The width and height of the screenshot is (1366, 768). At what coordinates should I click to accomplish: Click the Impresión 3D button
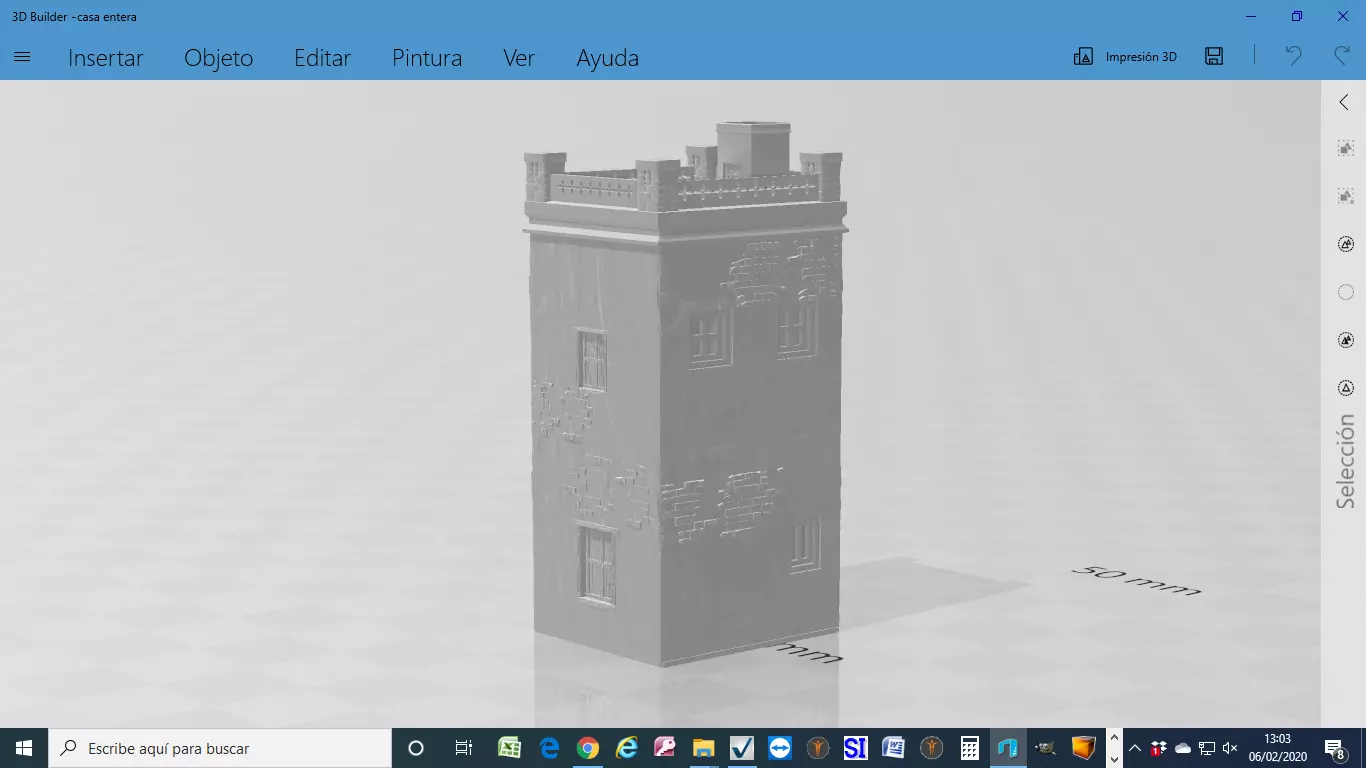[1125, 57]
